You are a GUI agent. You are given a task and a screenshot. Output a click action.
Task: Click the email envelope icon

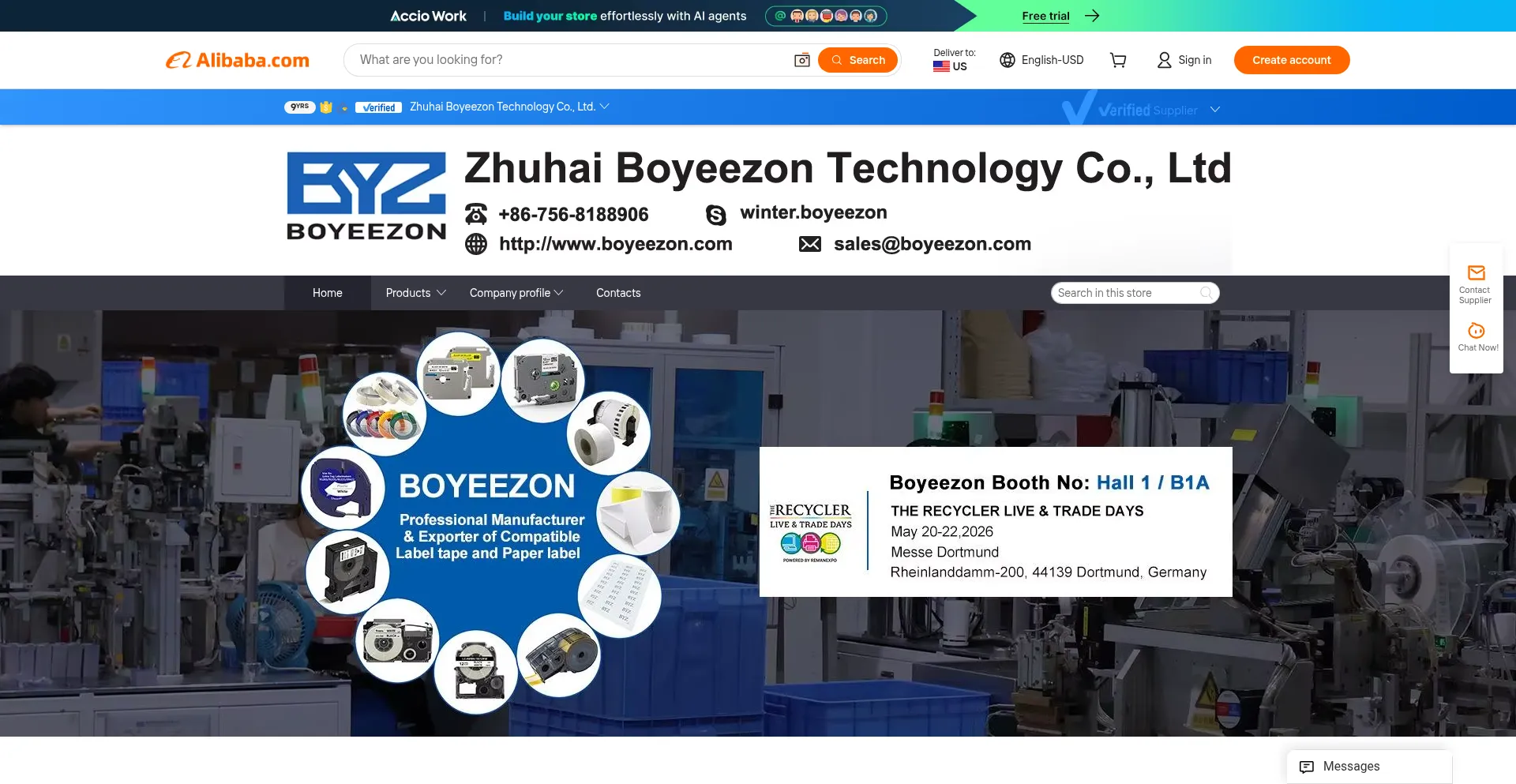click(x=810, y=244)
